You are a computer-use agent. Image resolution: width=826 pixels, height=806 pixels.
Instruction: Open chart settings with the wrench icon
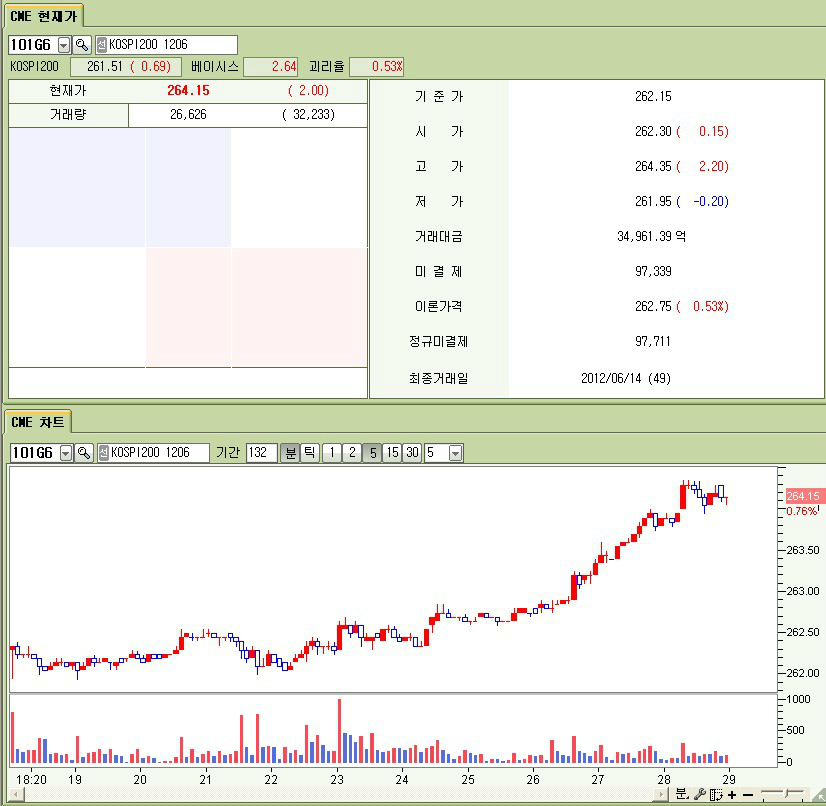click(x=700, y=794)
